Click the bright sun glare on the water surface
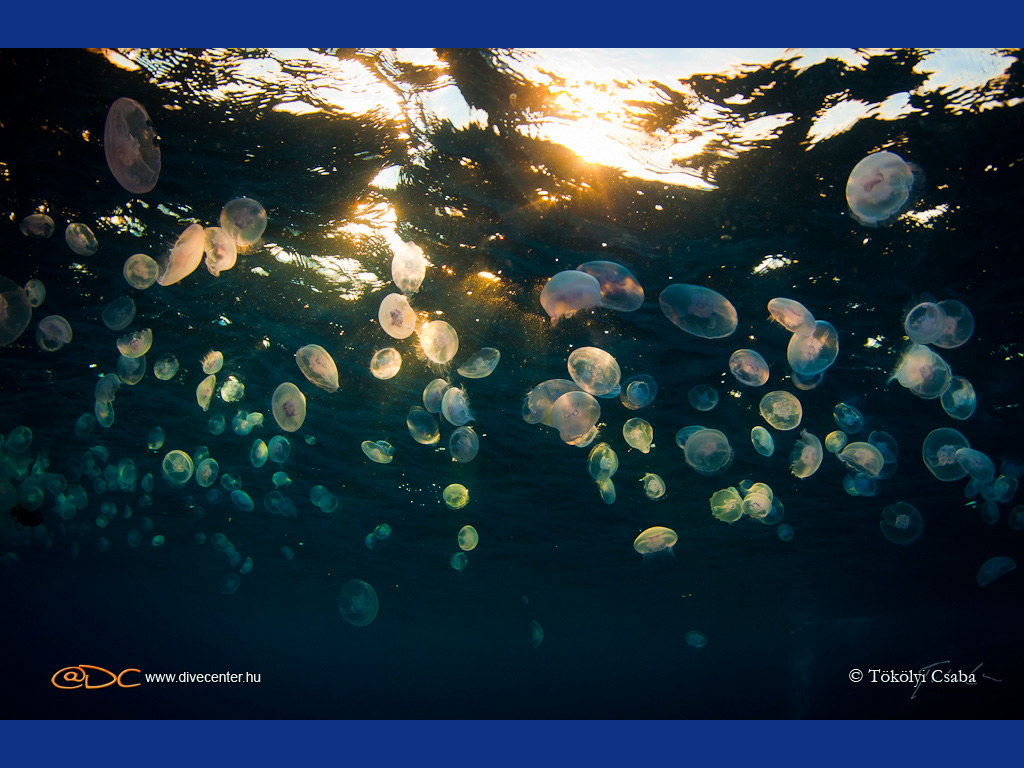Viewport: 1024px width, 768px height. coord(600,140)
